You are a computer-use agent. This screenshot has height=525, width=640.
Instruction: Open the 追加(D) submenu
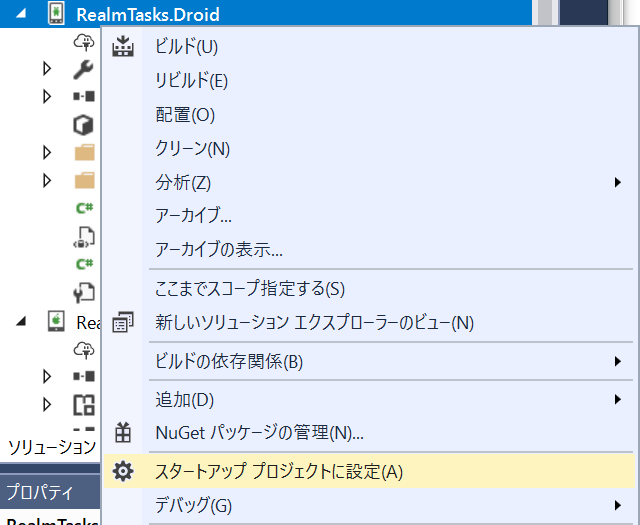(x=369, y=400)
